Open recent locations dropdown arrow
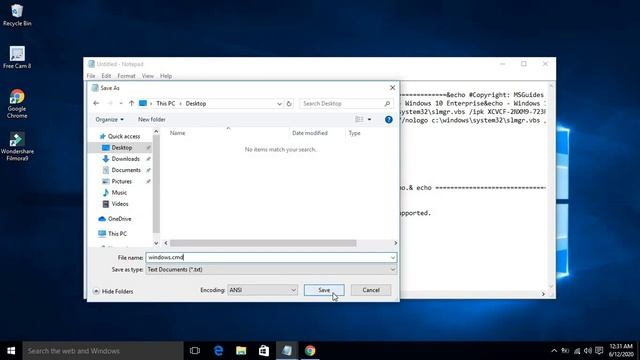 pos(121,104)
